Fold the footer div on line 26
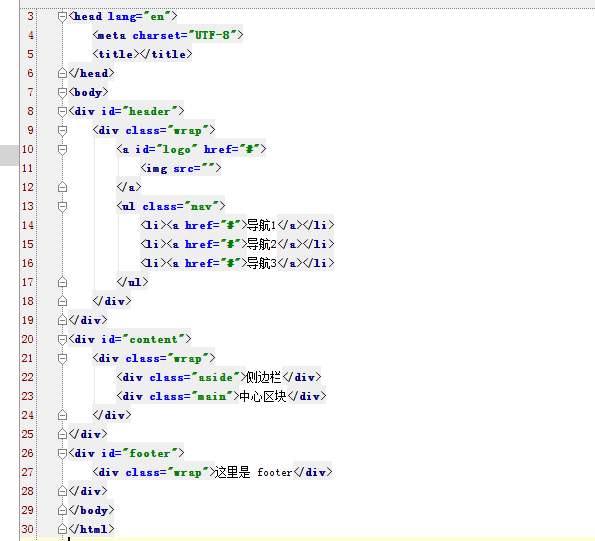 click(x=63, y=453)
